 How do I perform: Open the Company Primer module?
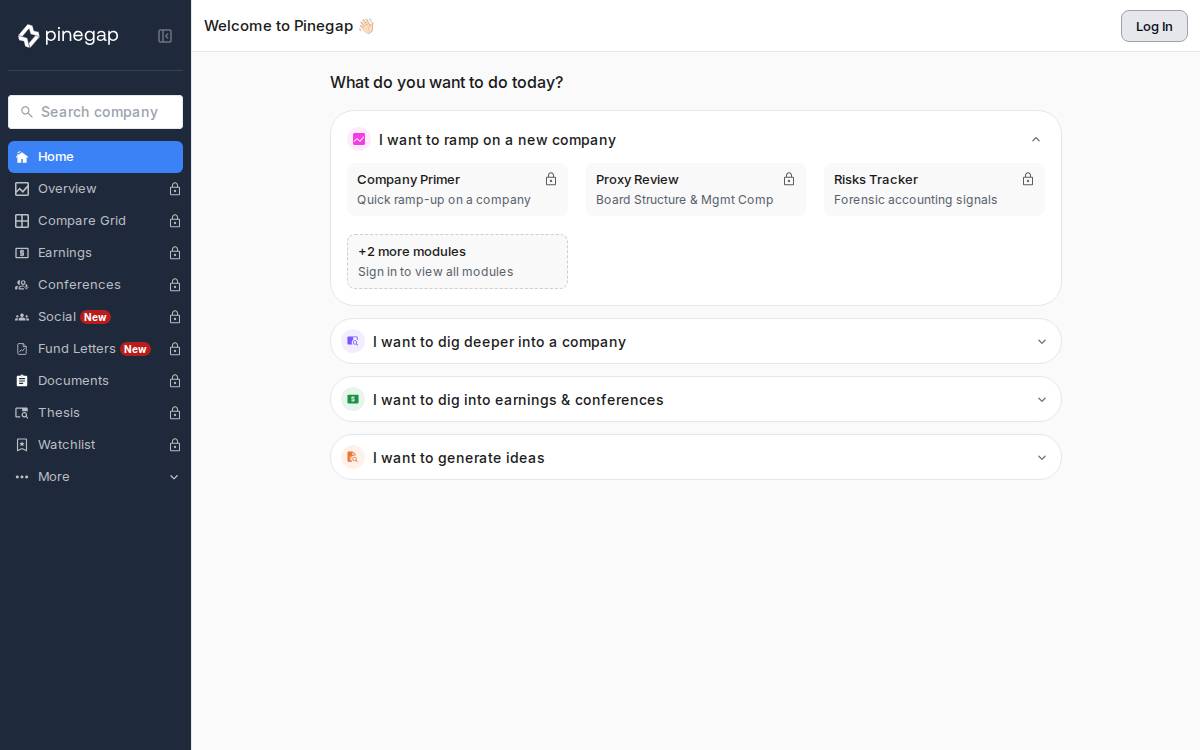457,189
